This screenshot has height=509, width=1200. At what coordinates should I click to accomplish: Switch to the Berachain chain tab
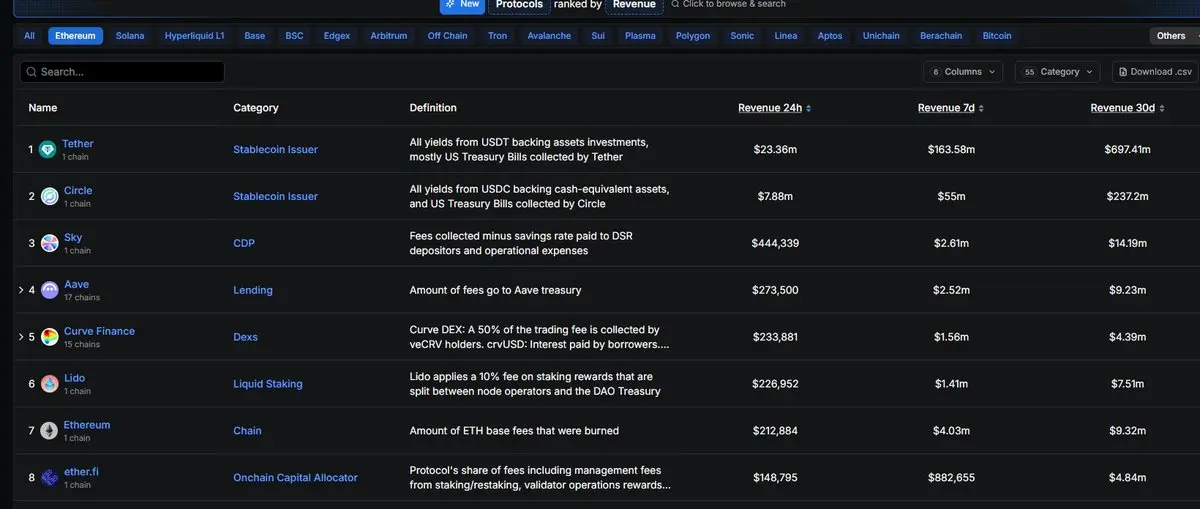[941, 36]
